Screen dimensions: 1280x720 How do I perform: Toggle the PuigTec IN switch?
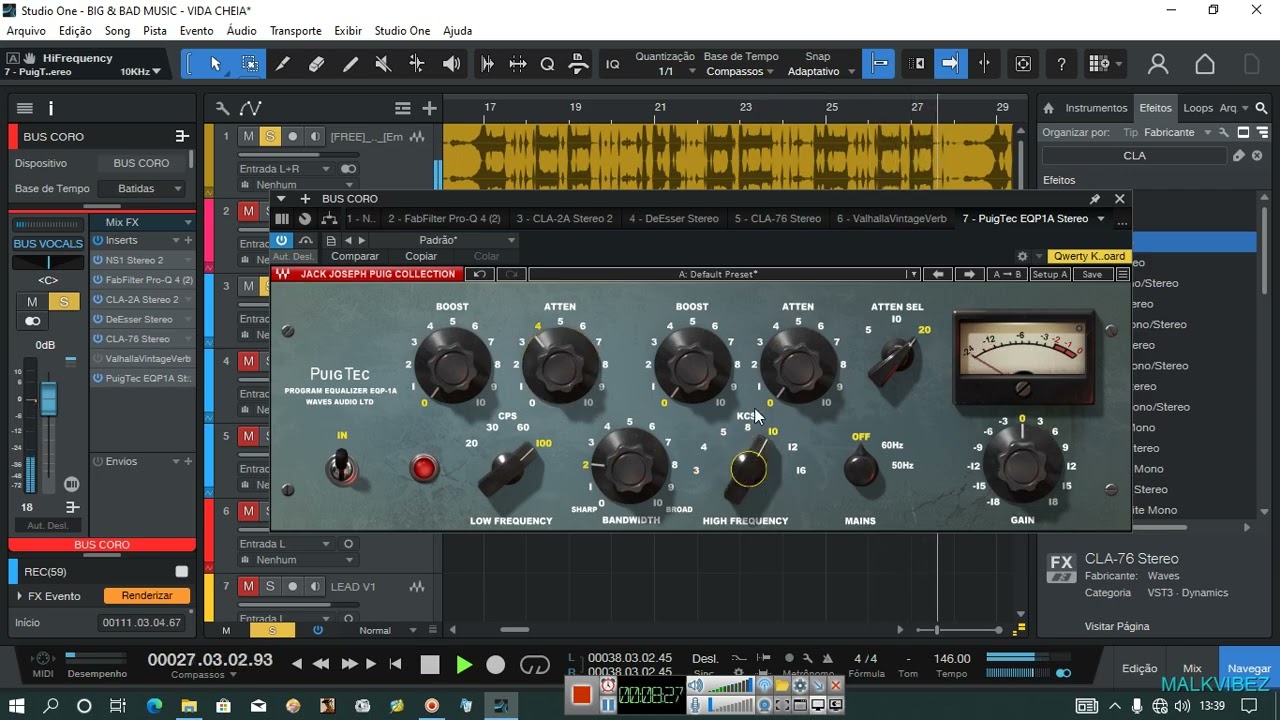[342, 465]
